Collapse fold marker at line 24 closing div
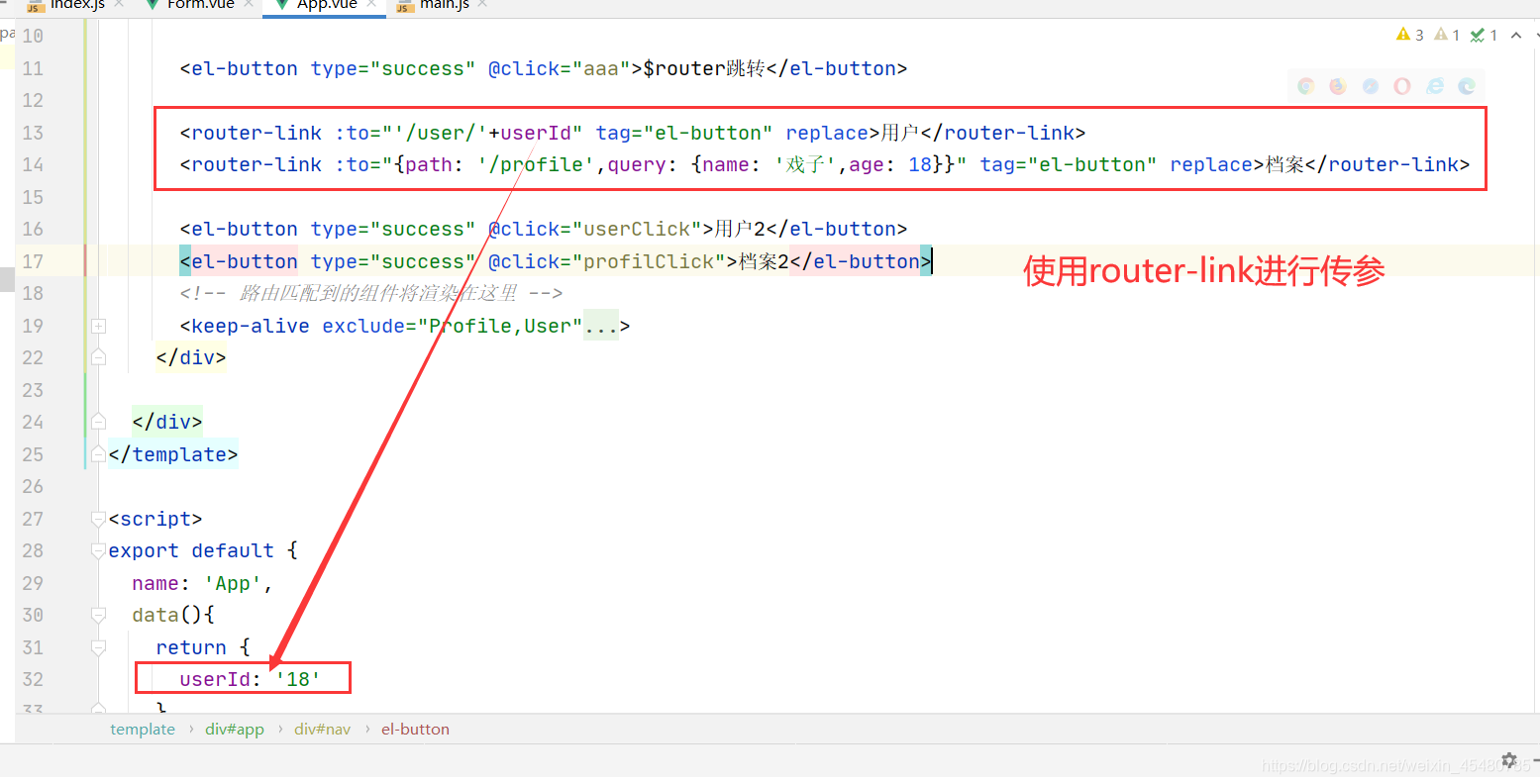 (x=98, y=422)
